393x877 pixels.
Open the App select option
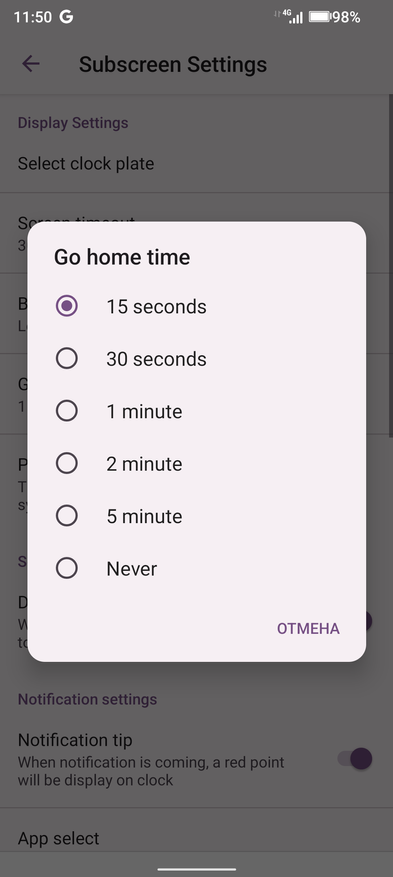tap(196, 838)
